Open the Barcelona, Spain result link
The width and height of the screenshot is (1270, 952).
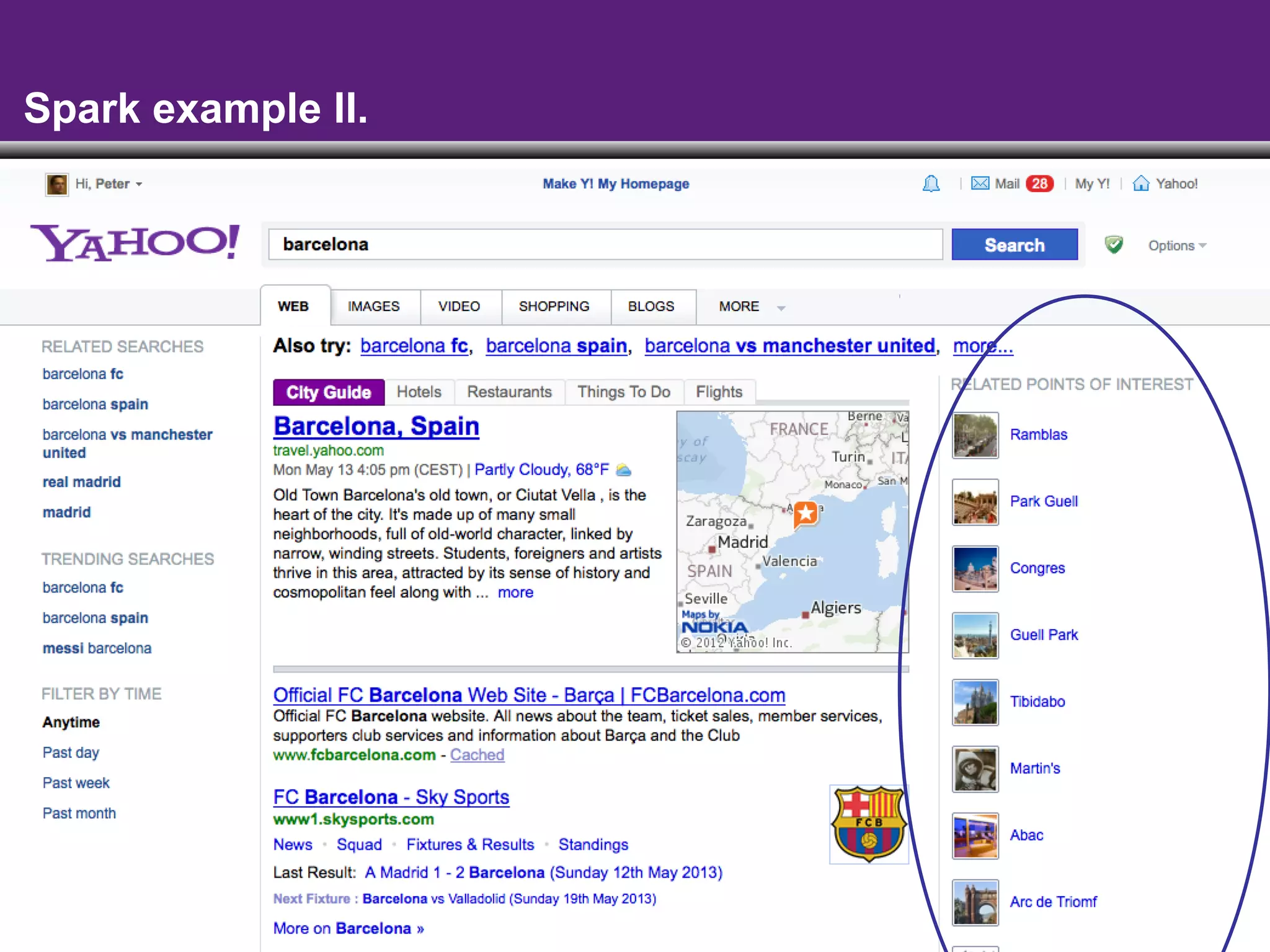pyautogui.click(x=376, y=426)
